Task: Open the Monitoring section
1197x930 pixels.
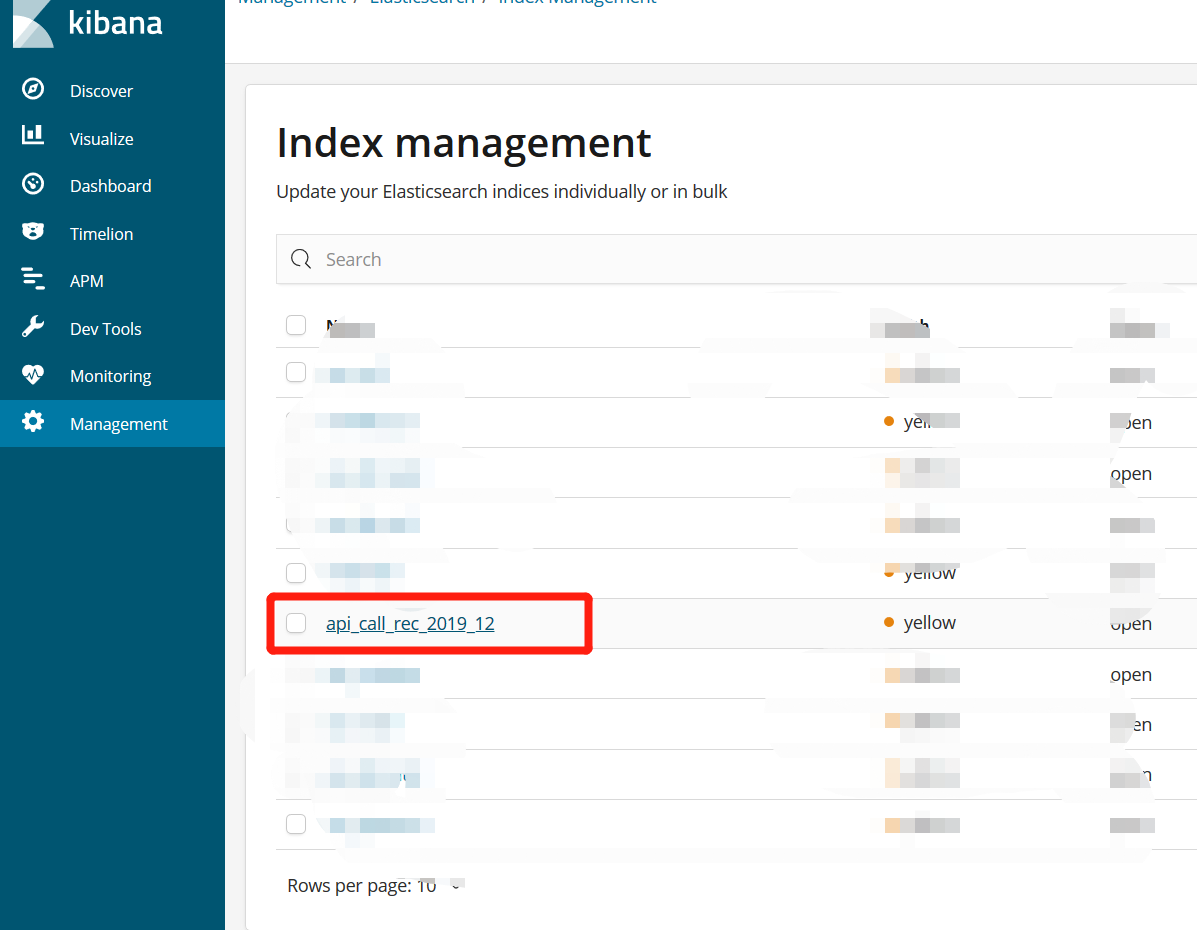Action: (x=110, y=375)
